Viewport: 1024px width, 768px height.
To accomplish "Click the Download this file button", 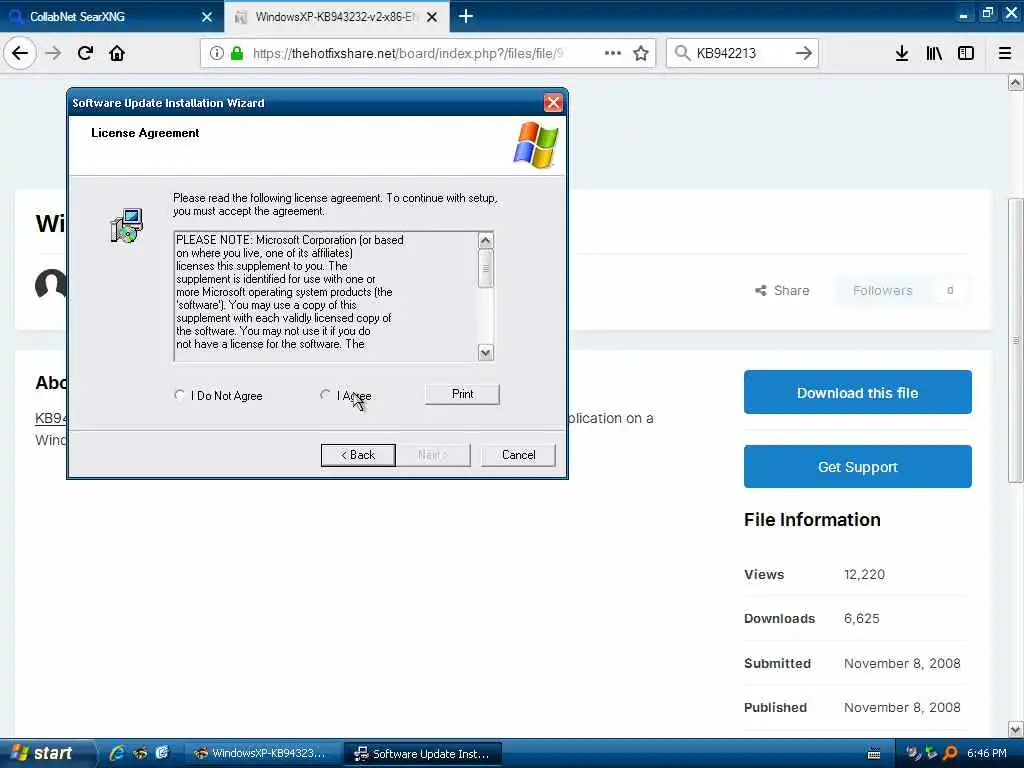I will (x=857, y=392).
